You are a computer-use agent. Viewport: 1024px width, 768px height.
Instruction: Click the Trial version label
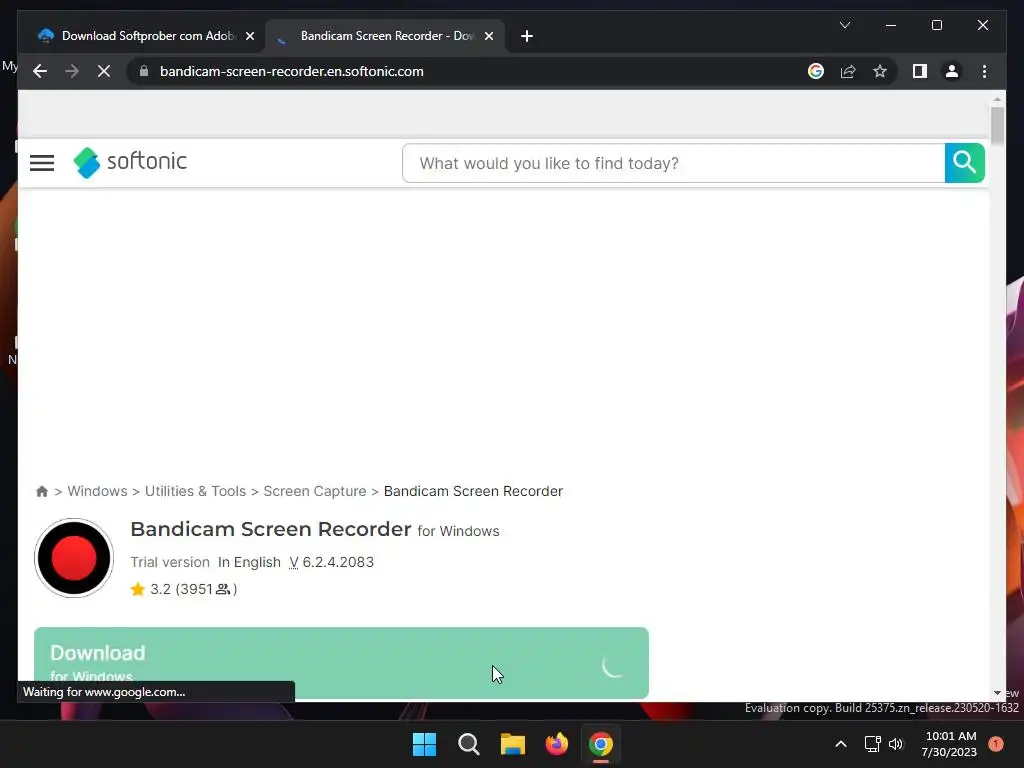[170, 562]
